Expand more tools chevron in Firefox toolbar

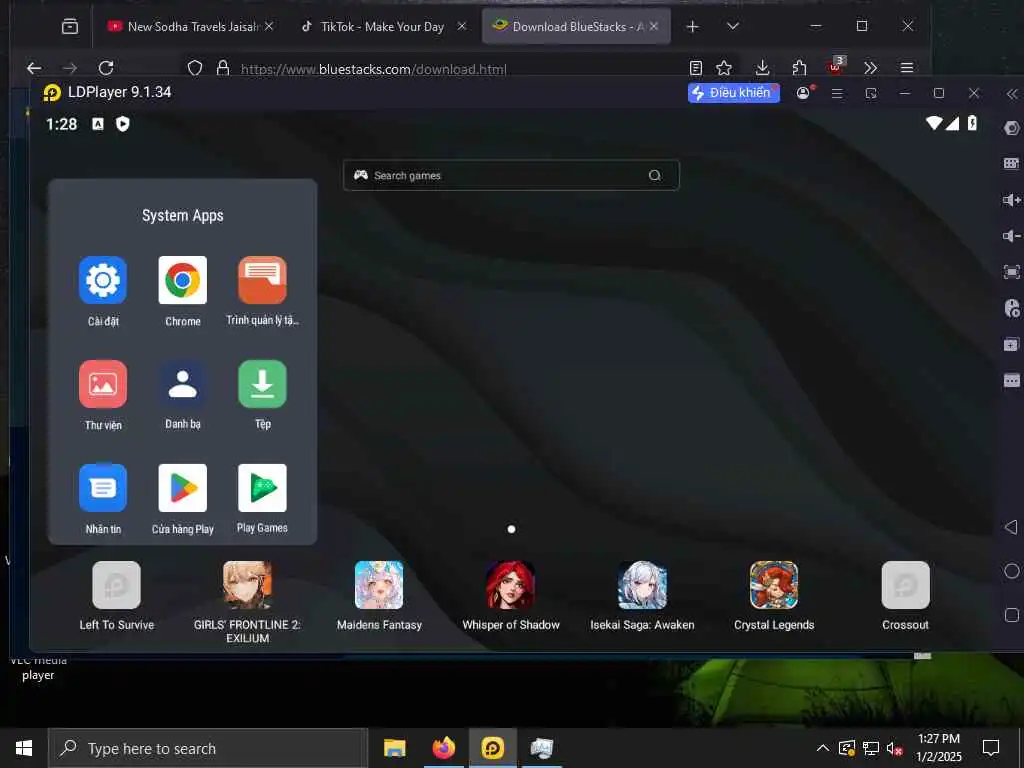coord(871,68)
